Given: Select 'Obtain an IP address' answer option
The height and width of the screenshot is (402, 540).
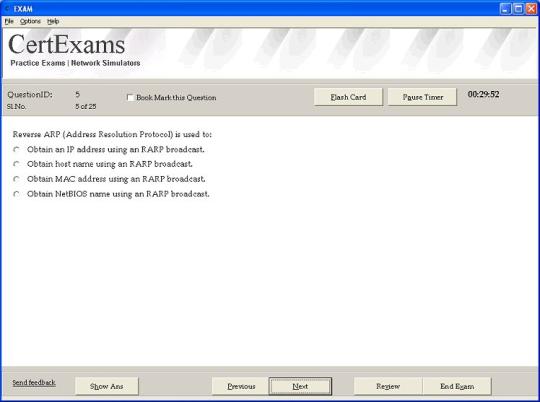Looking at the screenshot, I should pos(16,150).
